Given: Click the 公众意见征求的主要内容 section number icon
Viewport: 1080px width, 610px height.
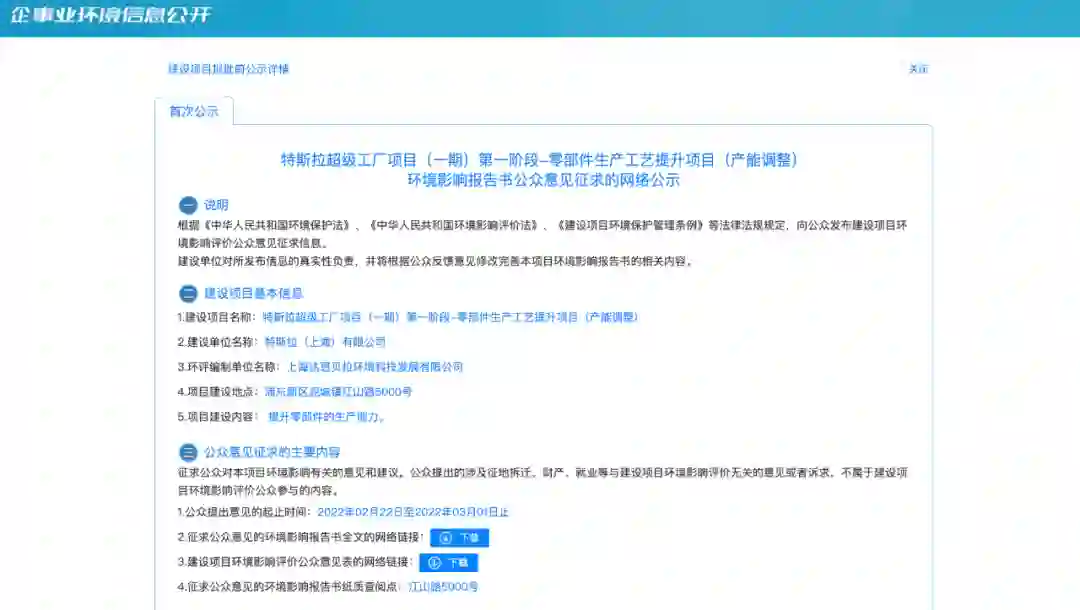Looking at the screenshot, I should pos(188,452).
